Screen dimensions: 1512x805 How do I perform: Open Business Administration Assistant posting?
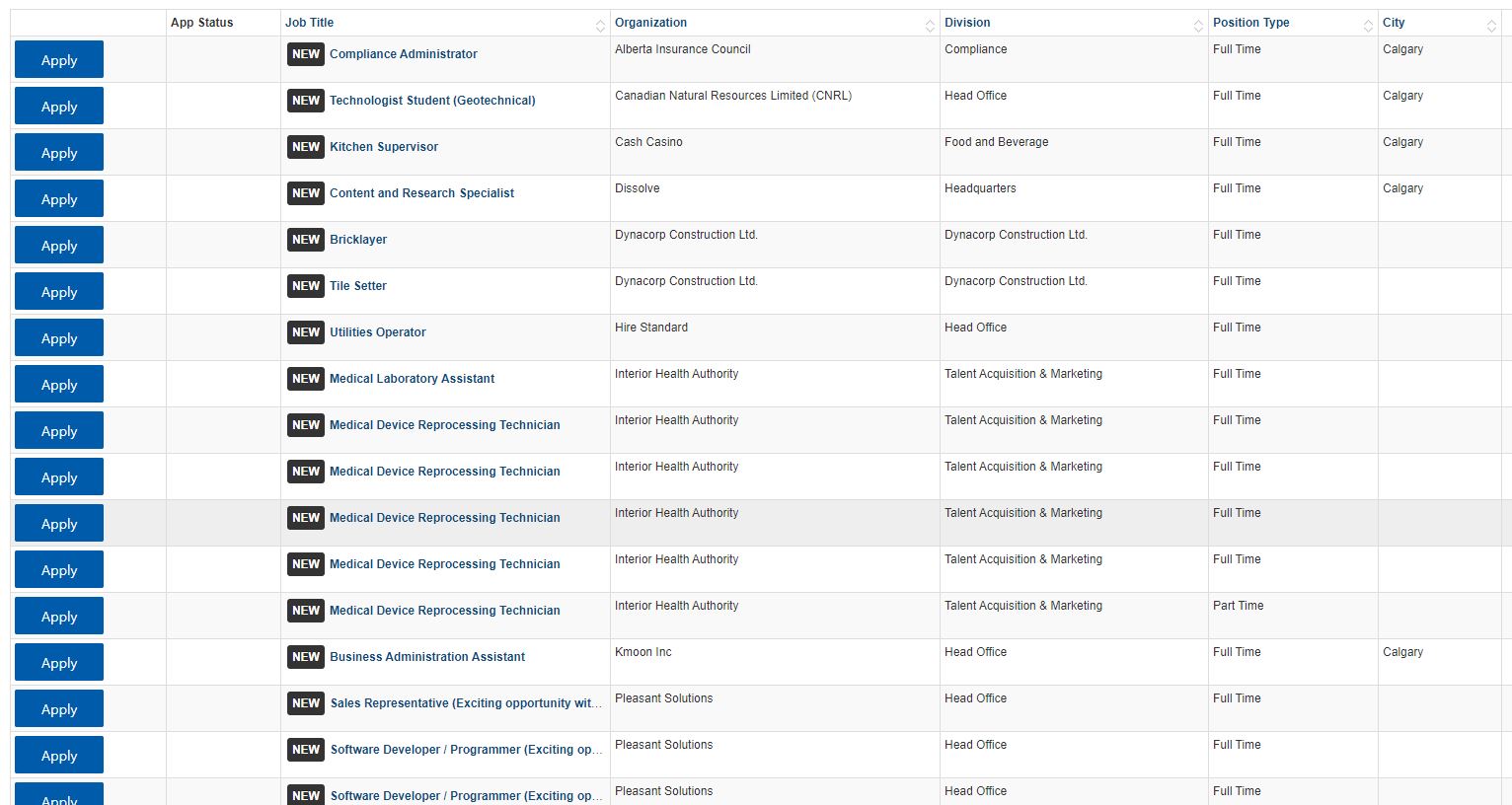427,657
